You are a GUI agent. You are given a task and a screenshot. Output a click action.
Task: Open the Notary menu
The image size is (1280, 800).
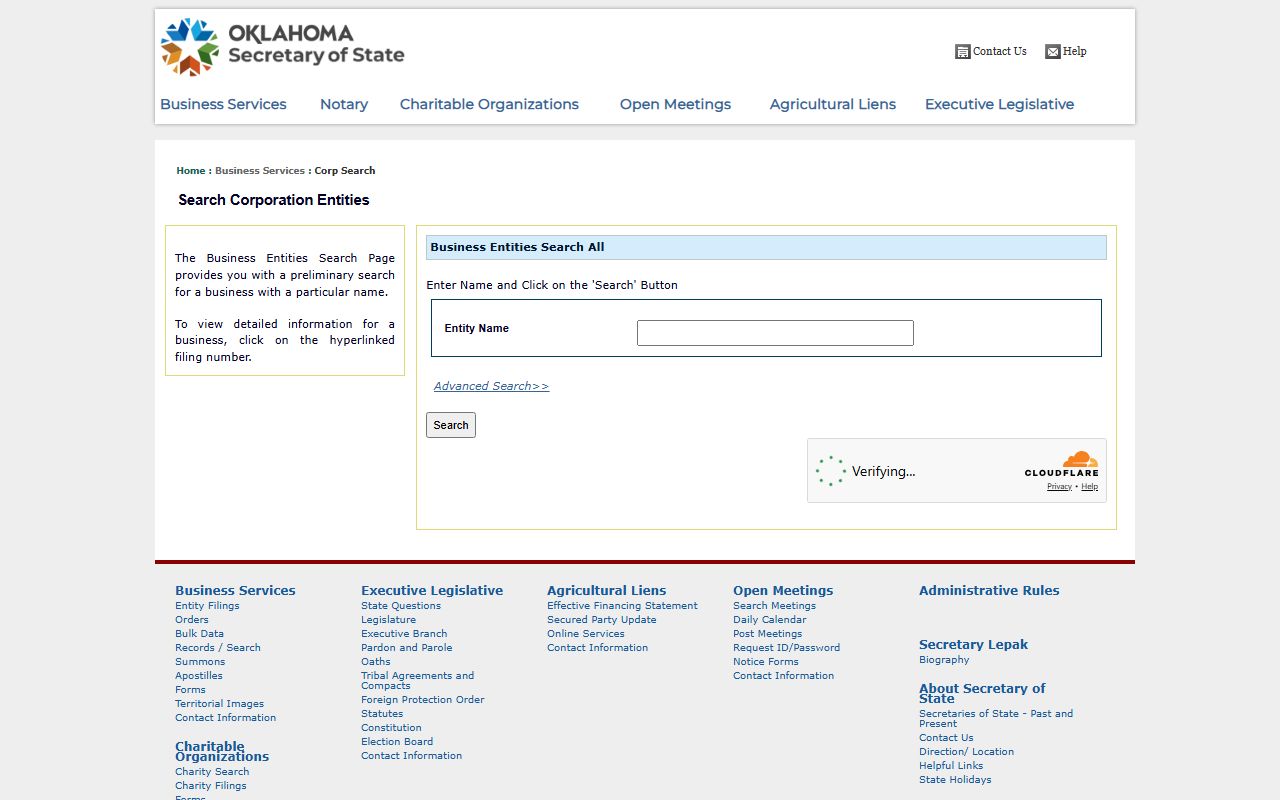click(344, 104)
